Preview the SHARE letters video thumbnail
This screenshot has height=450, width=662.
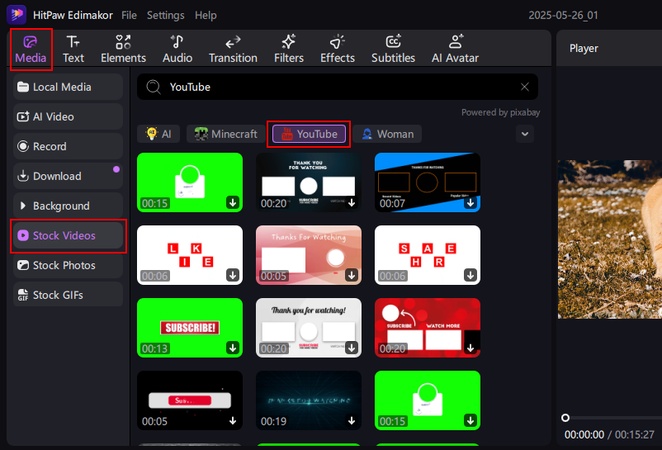[x=427, y=255]
